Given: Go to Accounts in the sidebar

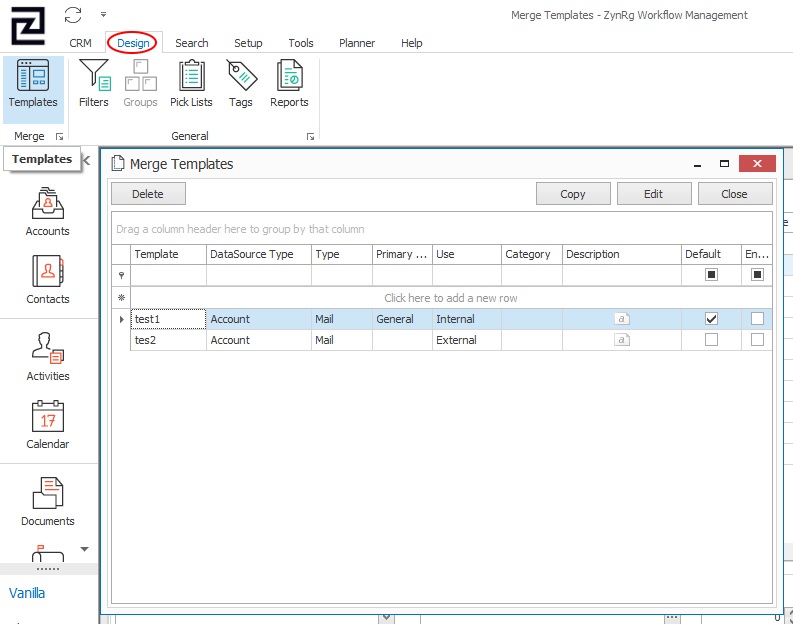Looking at the screenshot, I should pos(48,212).
